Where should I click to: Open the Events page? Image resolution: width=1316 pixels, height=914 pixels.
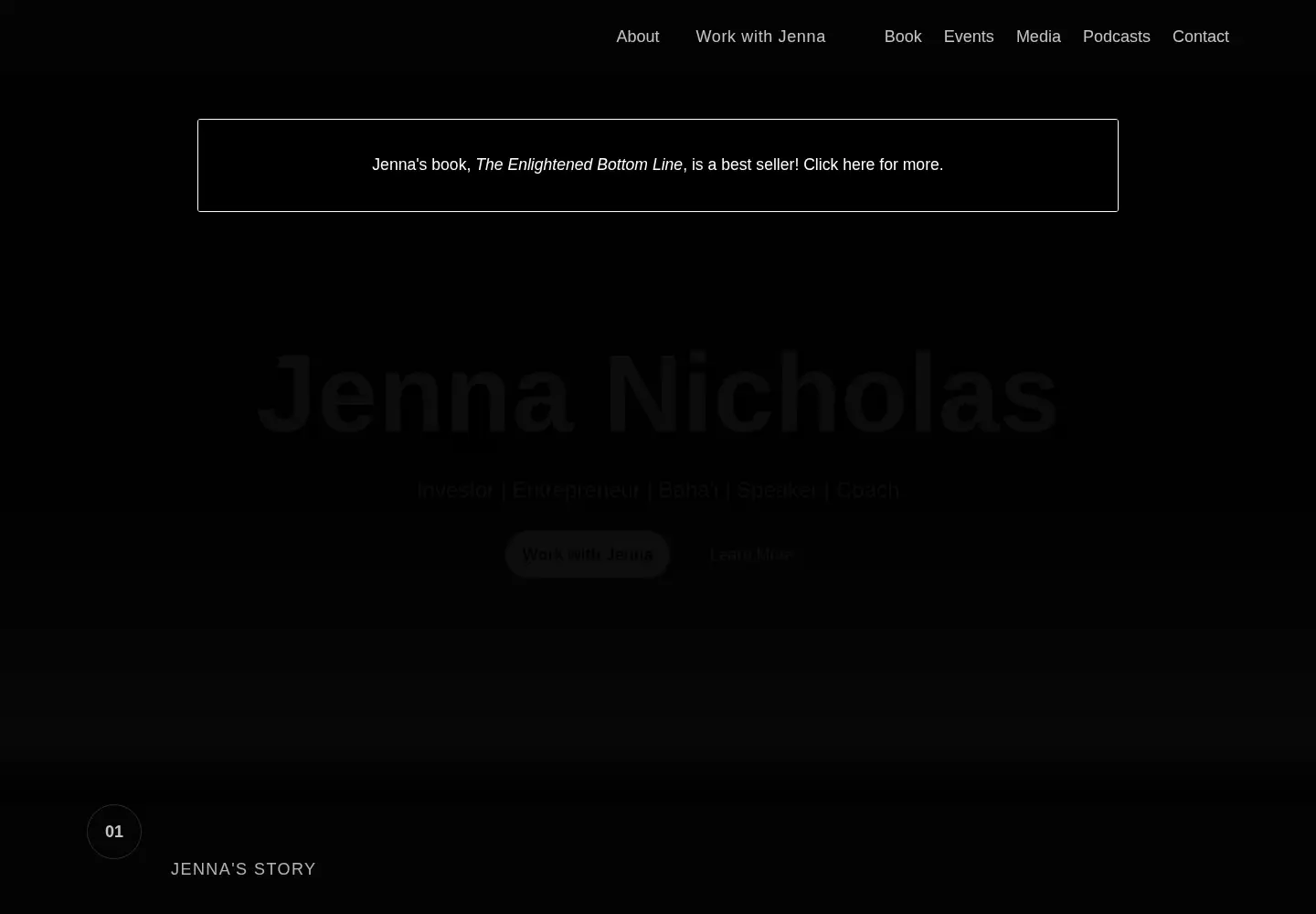tap(969, 37)
